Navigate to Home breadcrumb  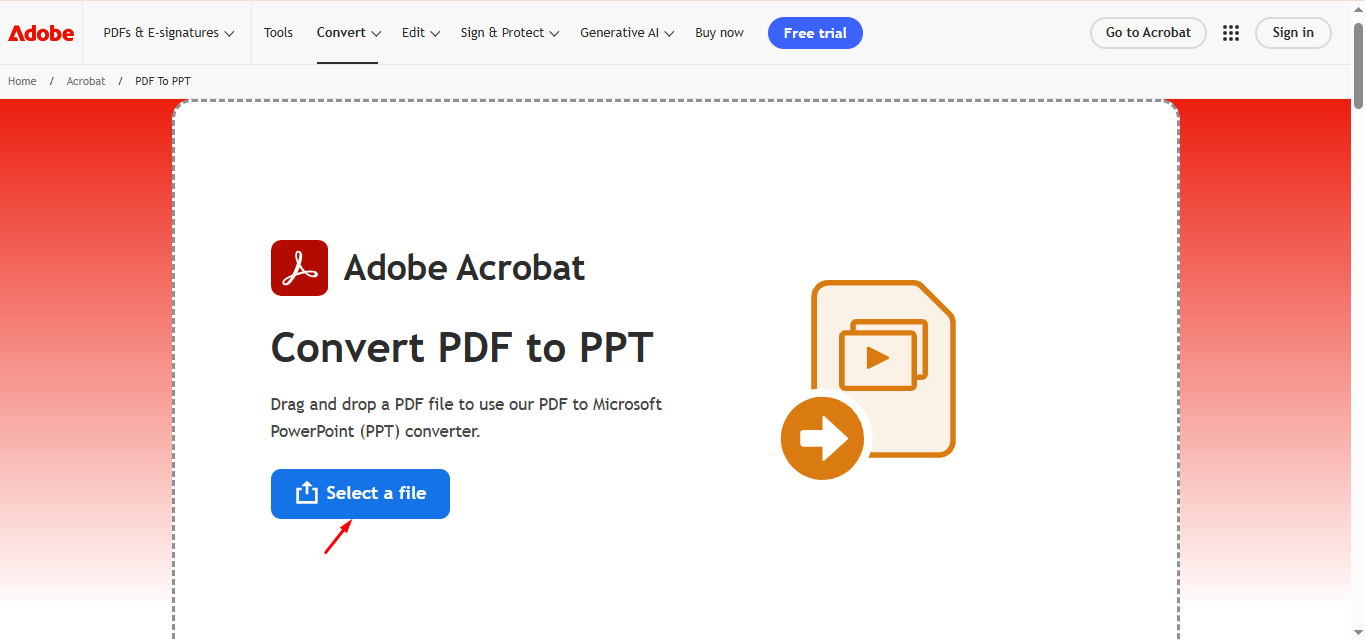coord(22,81)
